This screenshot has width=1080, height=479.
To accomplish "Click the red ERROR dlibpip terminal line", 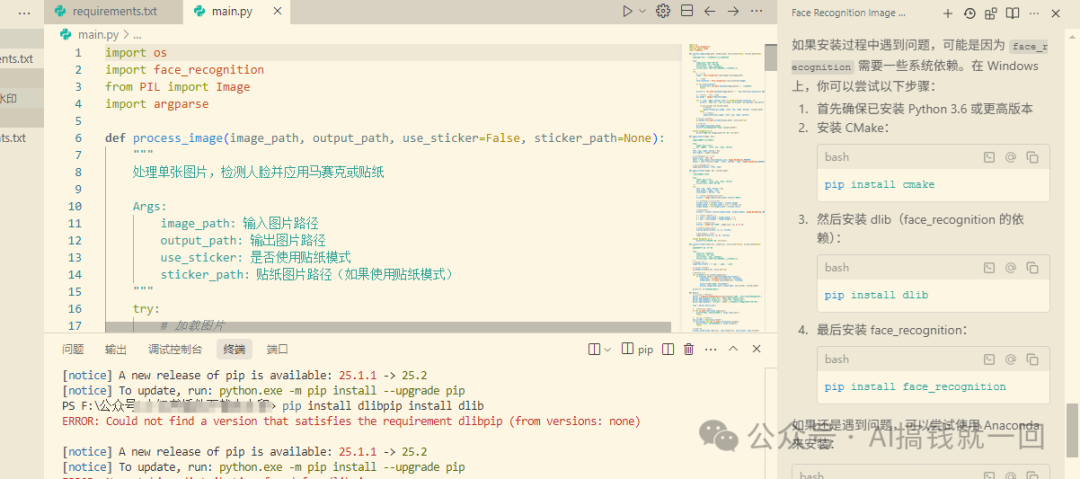I will click(x=351, y=420).
